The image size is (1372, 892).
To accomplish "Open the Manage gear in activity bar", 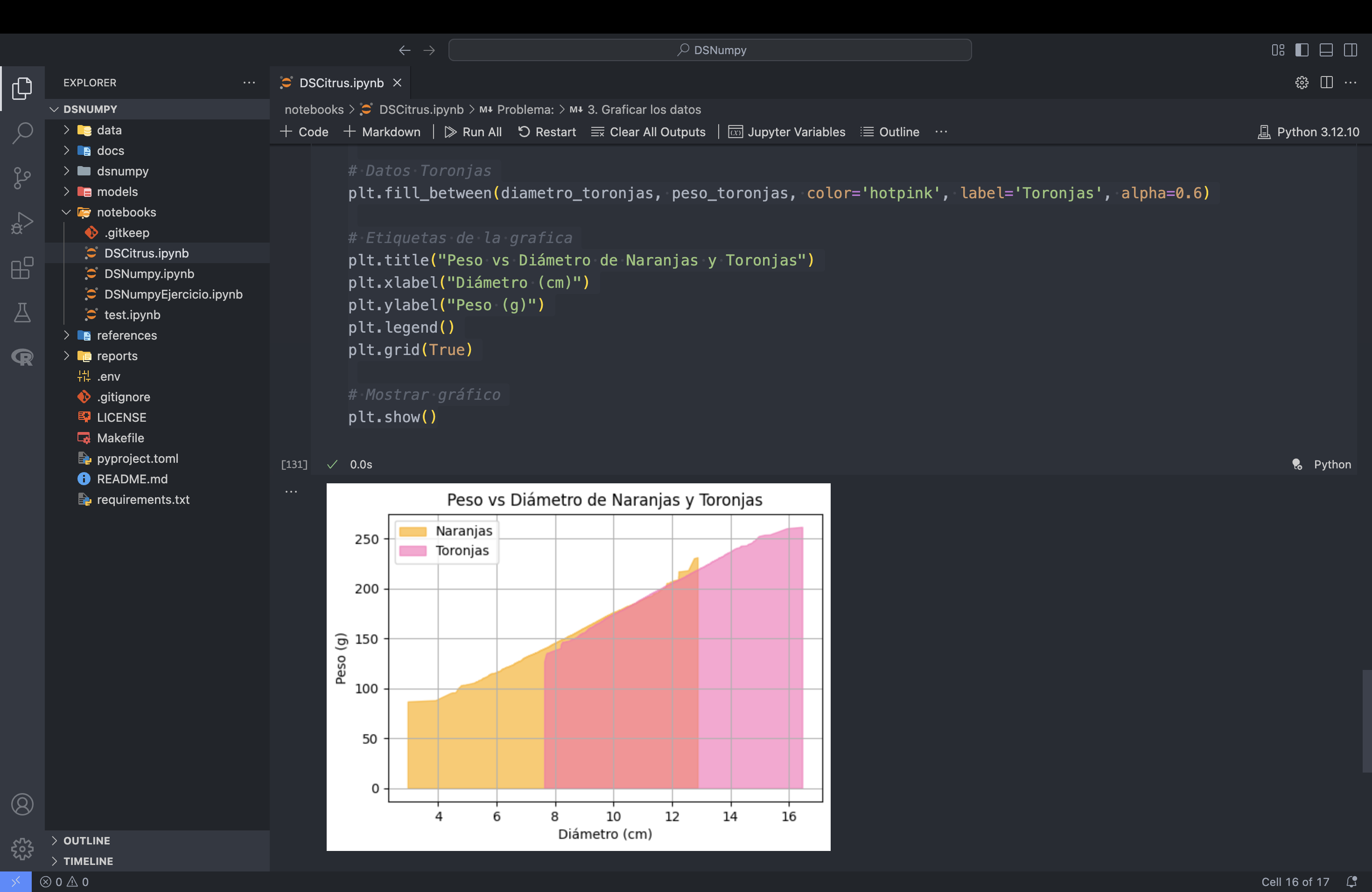I will [x=22, y=849].
